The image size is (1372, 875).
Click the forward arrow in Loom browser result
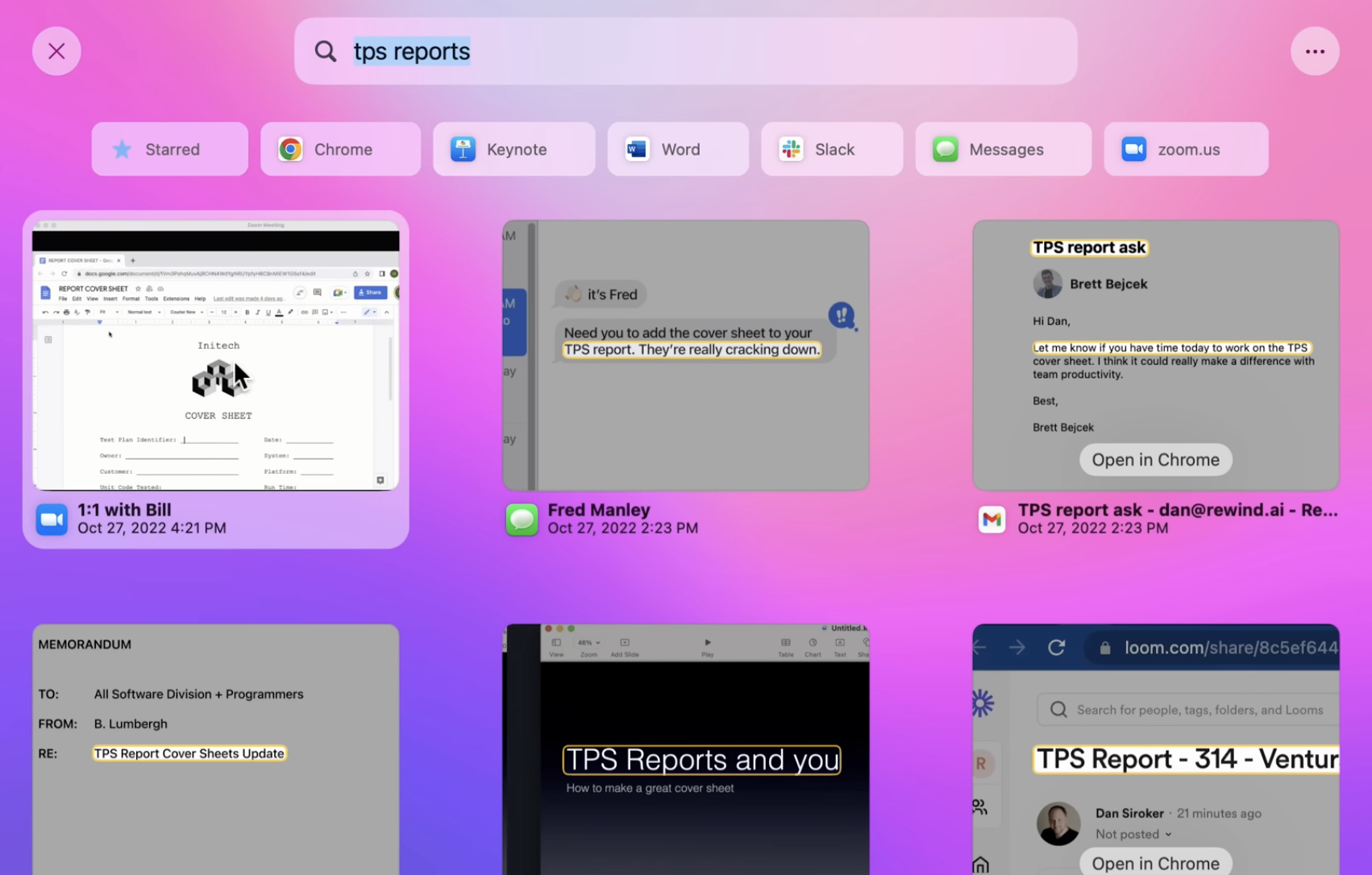[x=1017, y=647]
